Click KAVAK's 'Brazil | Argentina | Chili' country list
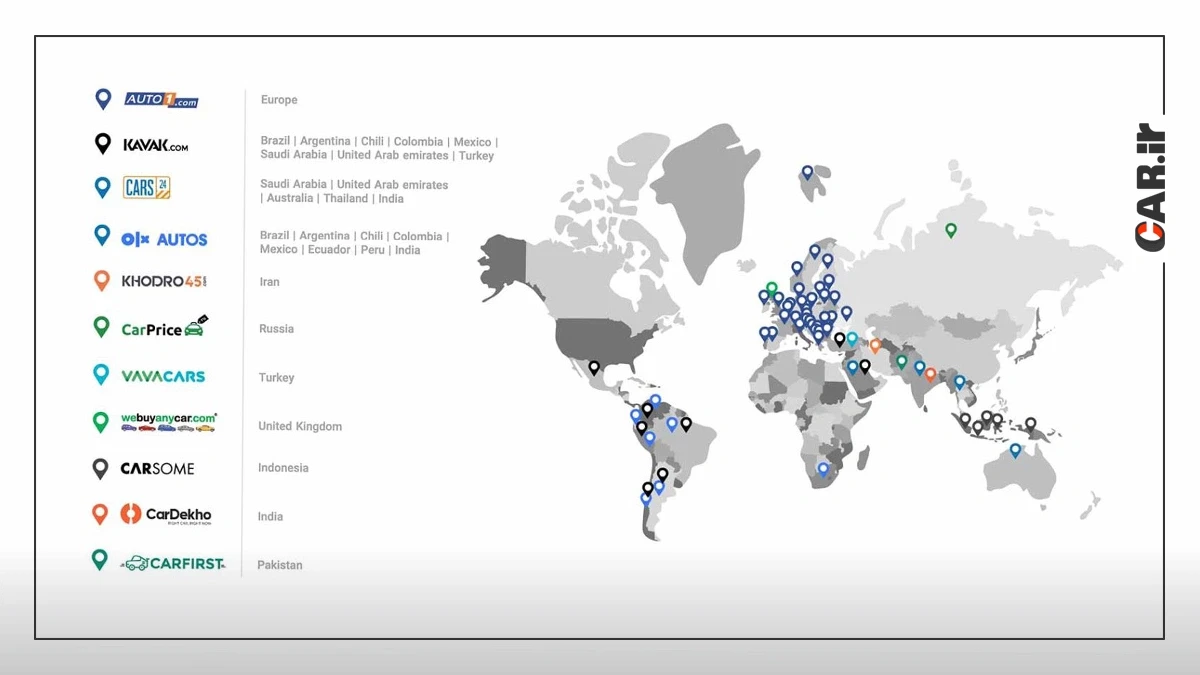Screen dimensions: 1200x675 click(379, 148)
